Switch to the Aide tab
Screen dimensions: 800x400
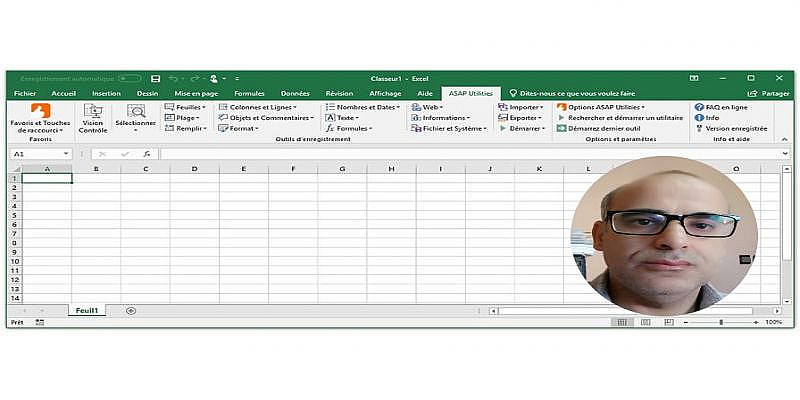424,93
